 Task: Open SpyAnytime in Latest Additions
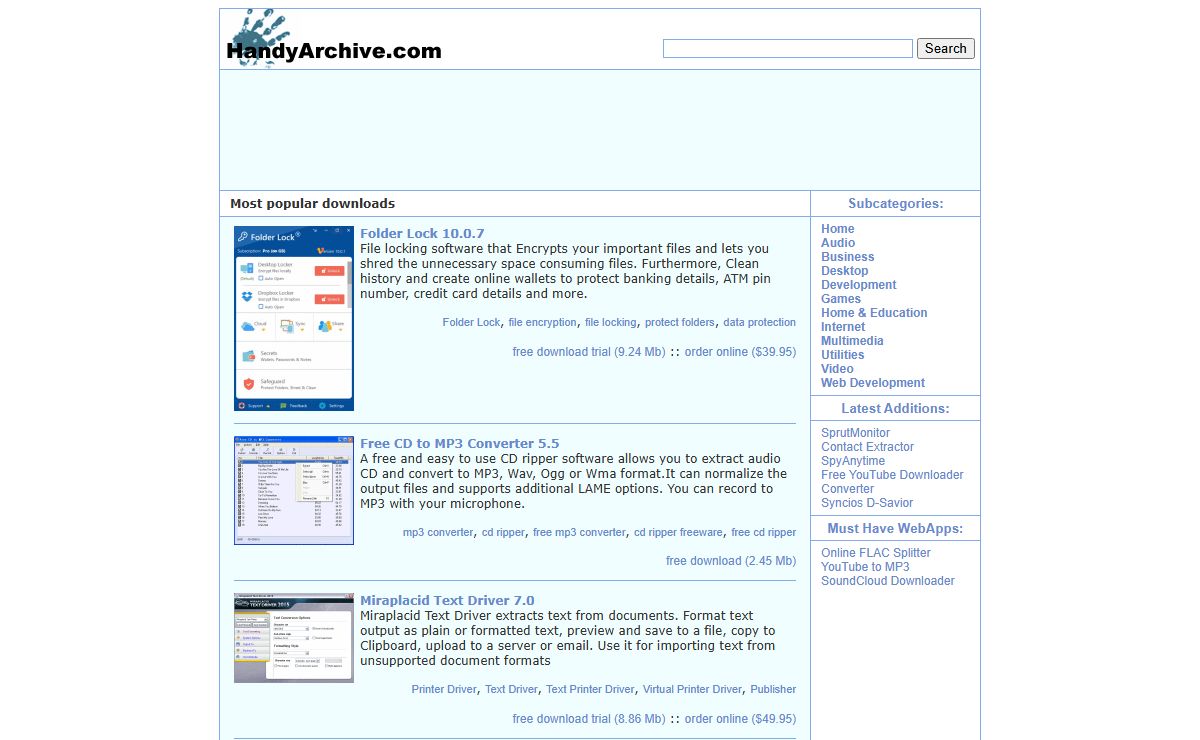pos(853,461)
